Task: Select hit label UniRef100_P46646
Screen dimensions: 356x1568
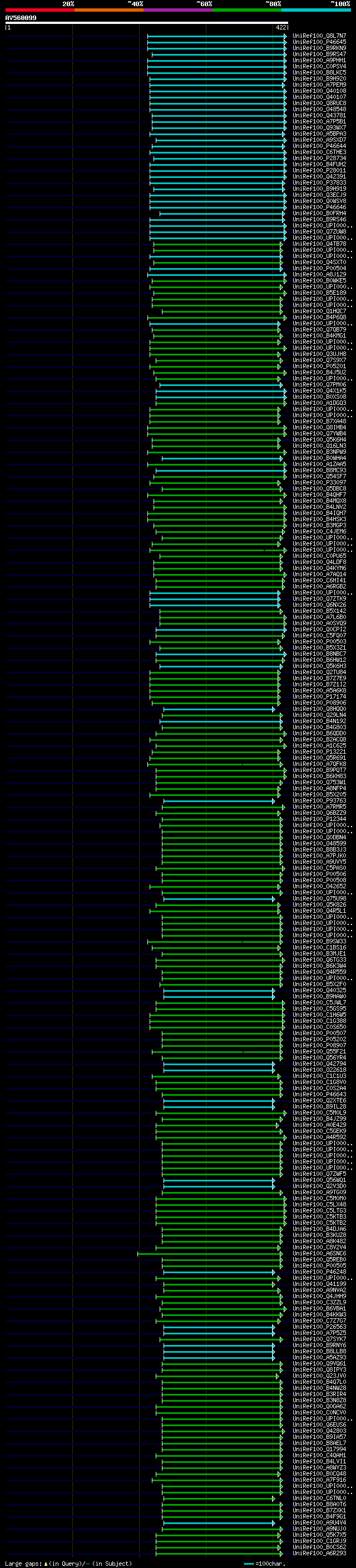Action: [319, 207]
